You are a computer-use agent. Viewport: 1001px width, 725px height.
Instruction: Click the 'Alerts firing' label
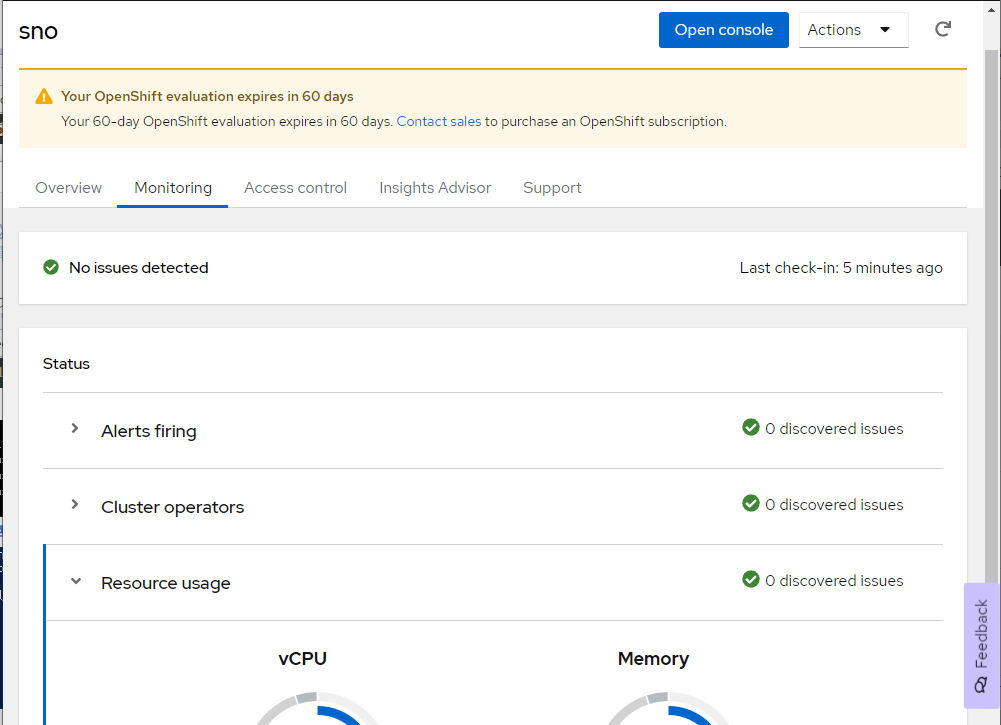click(149, 431)
